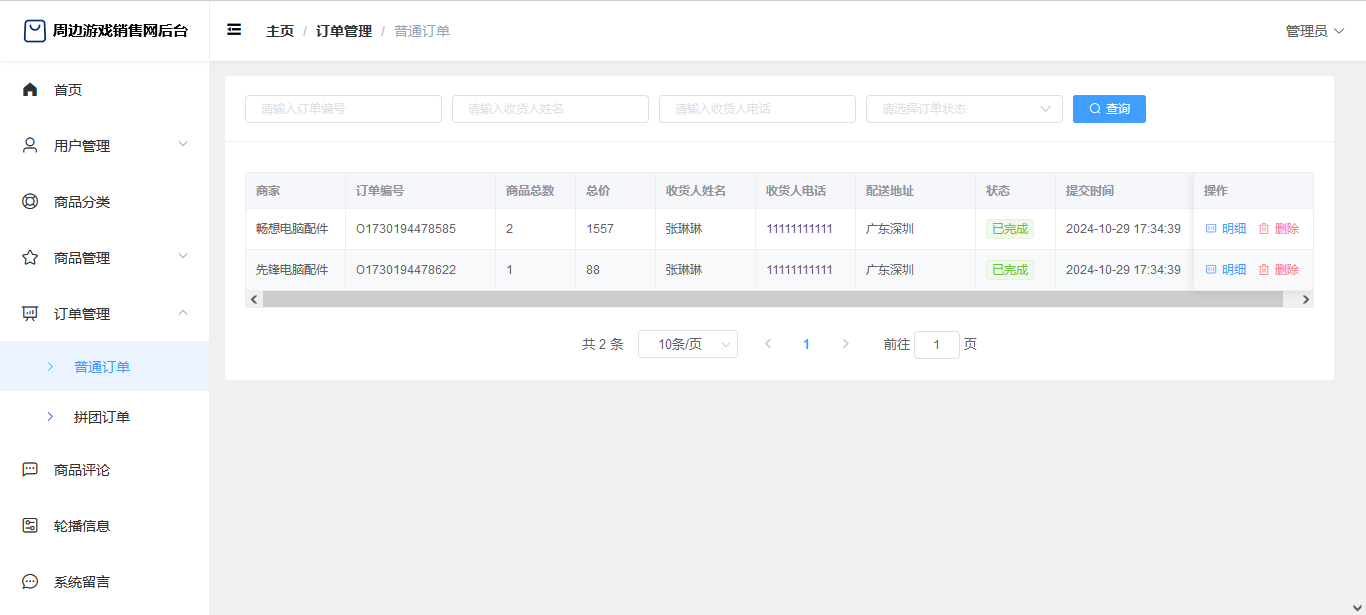Screen dimensions: 1366x615
Task: Open the 管理员 account dropdown
Action: click(x=1314, y=31)
